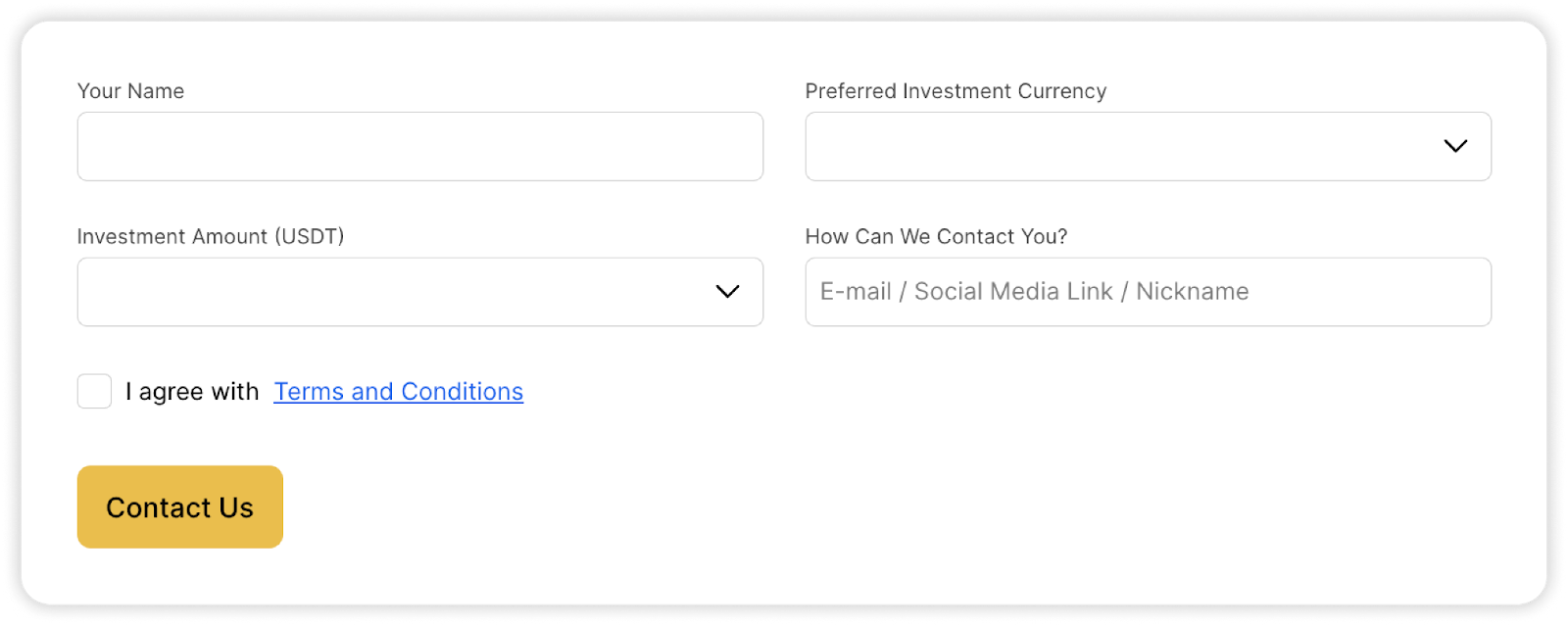Image resolution: width=1568 pixels, height=625 pixels.
Task: Open the Preferred Investment Currency dropdown
Action: click(1148, 146)
